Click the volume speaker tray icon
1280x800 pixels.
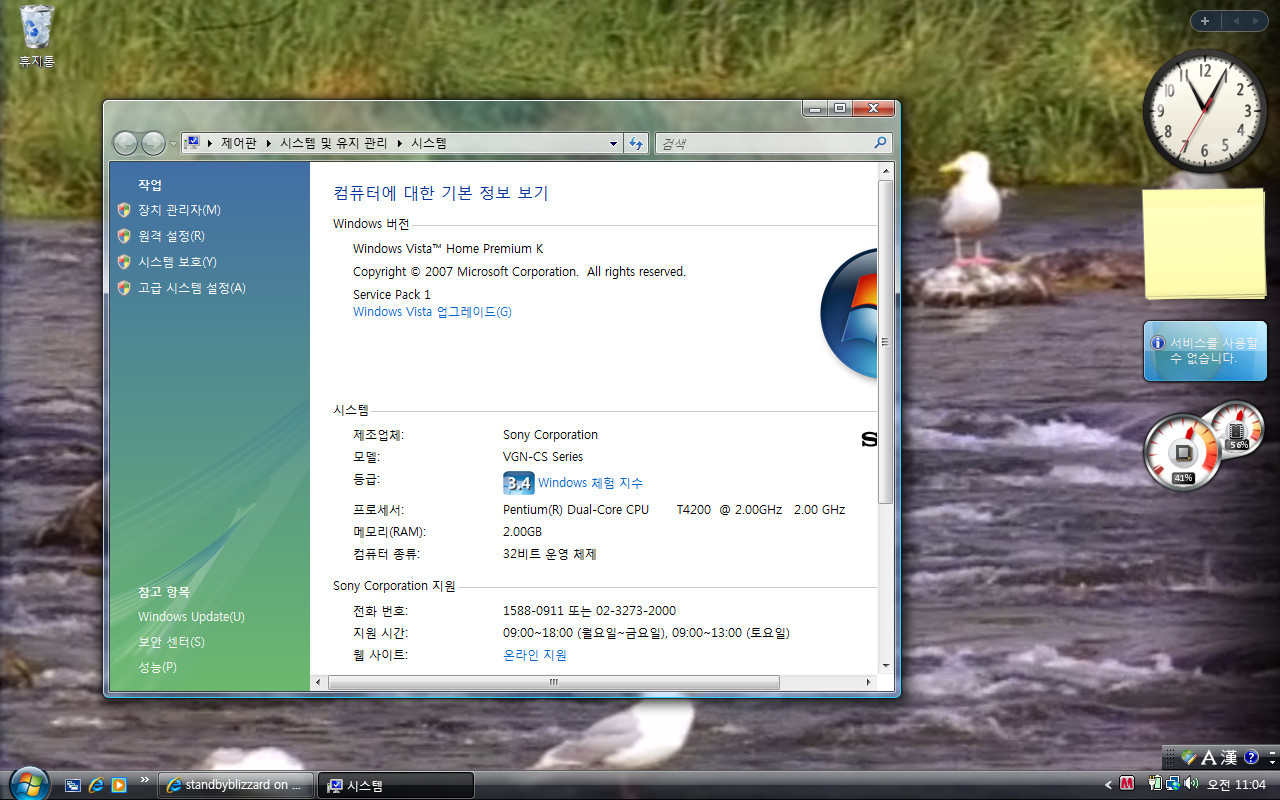click(x=1191, y=784)
